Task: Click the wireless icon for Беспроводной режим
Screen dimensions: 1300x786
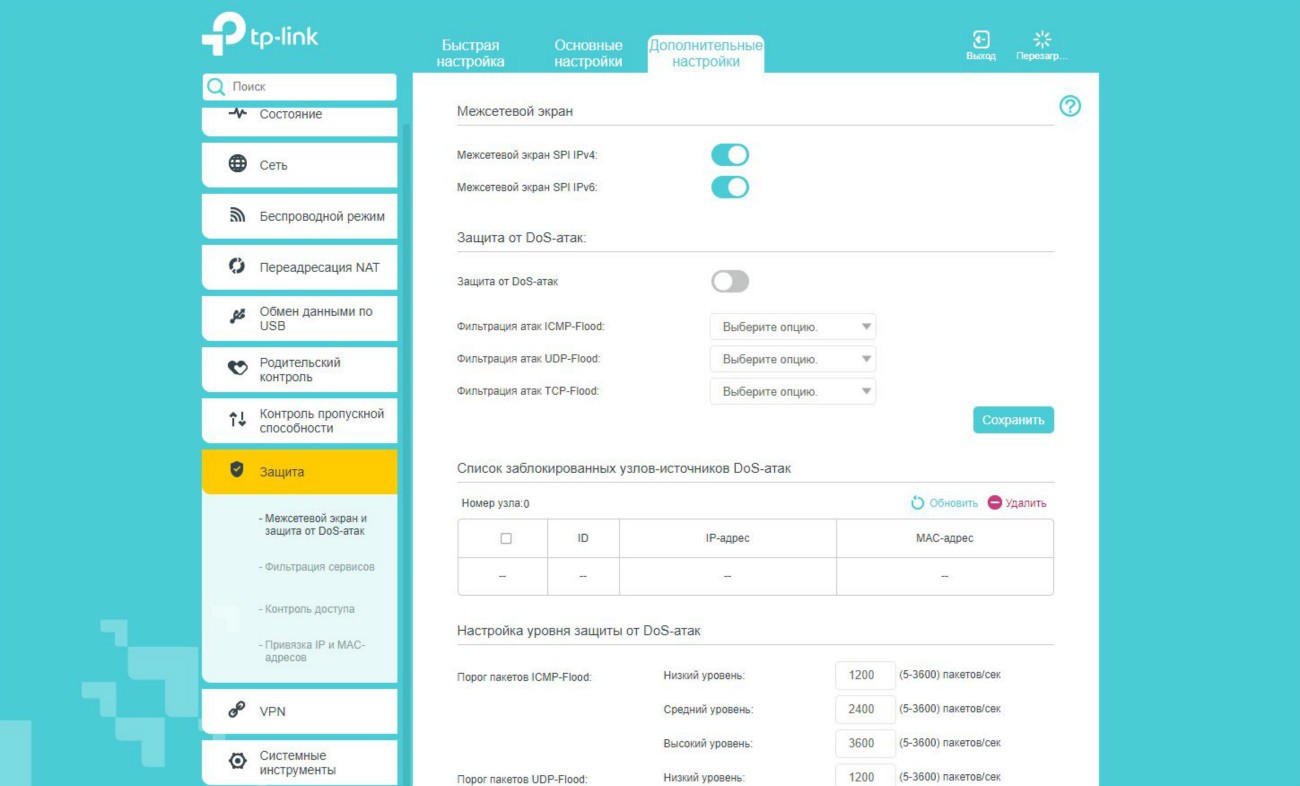Action: pyautogui.click(x=237, y=215)
